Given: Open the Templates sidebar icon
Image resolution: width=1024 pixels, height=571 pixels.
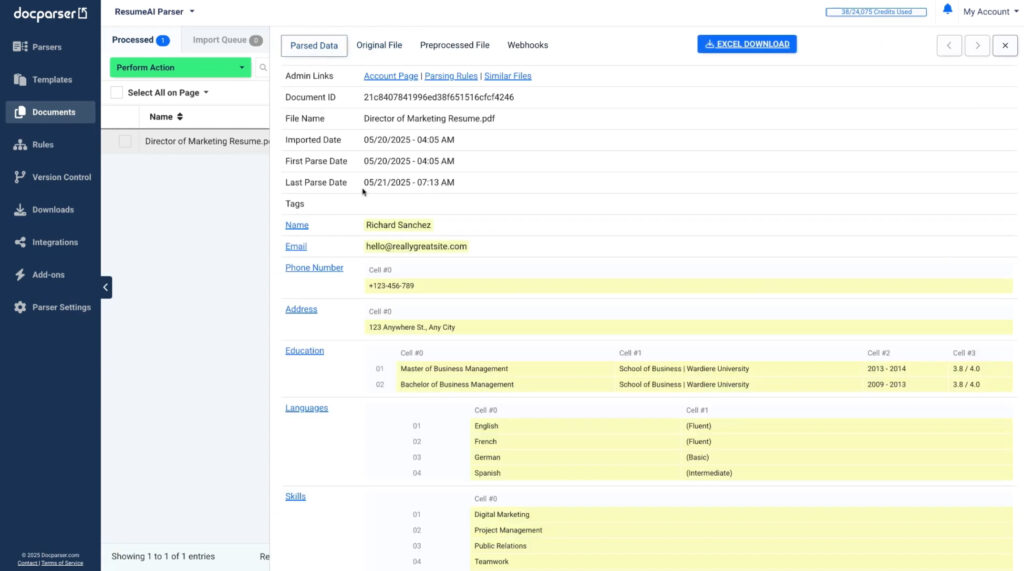Looking at the screenshot, I should tap(20, 80).
